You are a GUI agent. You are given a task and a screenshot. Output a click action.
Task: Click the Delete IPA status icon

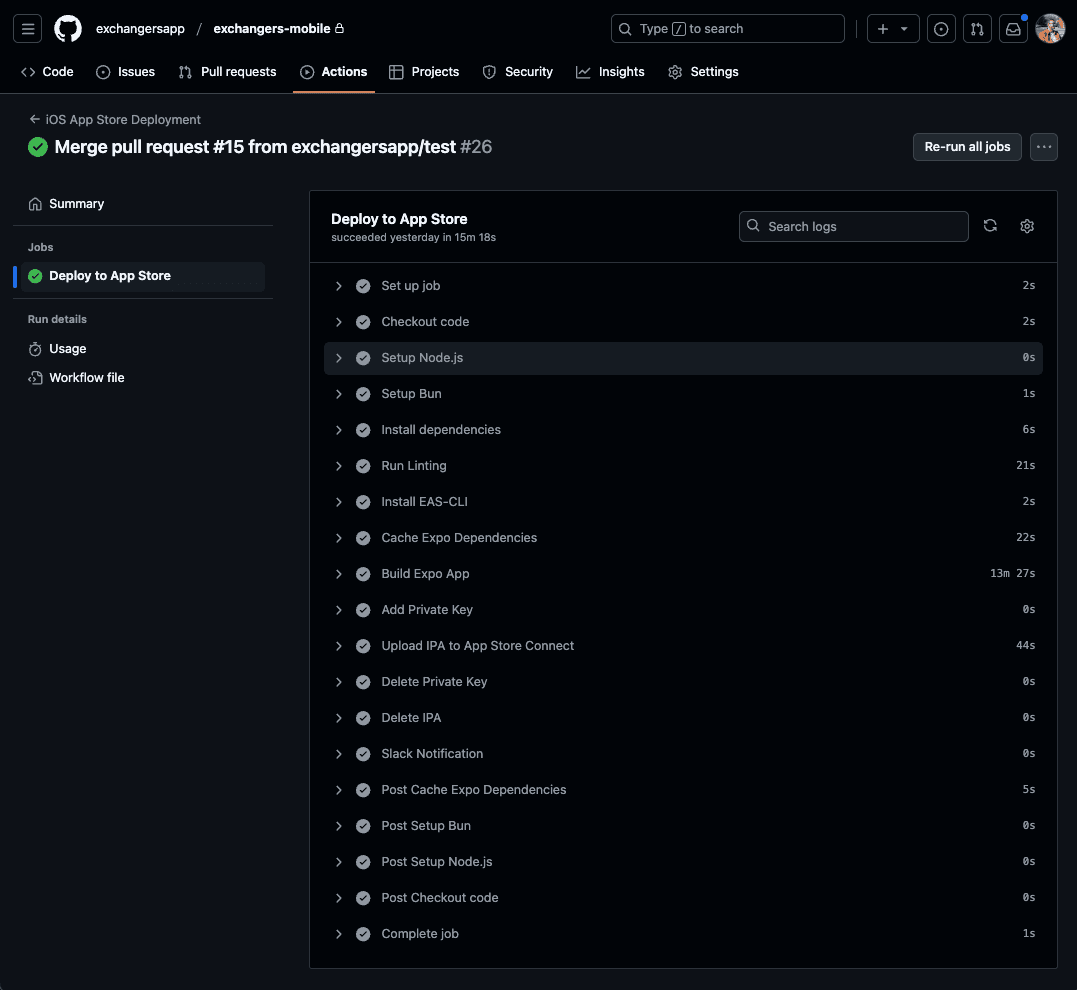(363, 718)
